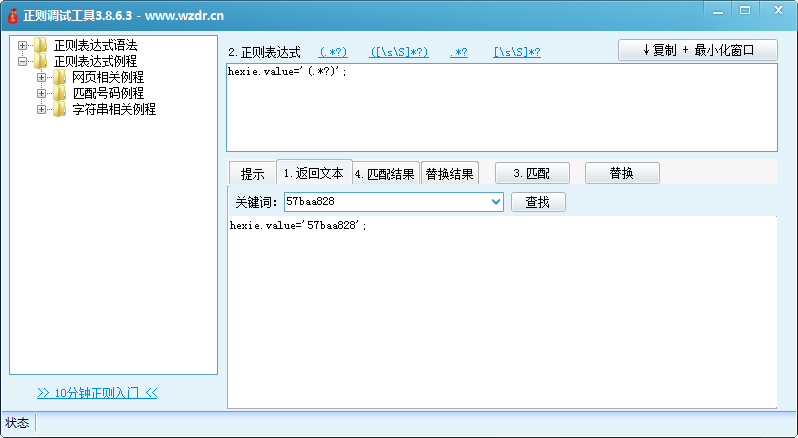Expand the 正则表达式语法 tree node
The image size is (798, 438).
pyautogui.click(x=23, y=46)
